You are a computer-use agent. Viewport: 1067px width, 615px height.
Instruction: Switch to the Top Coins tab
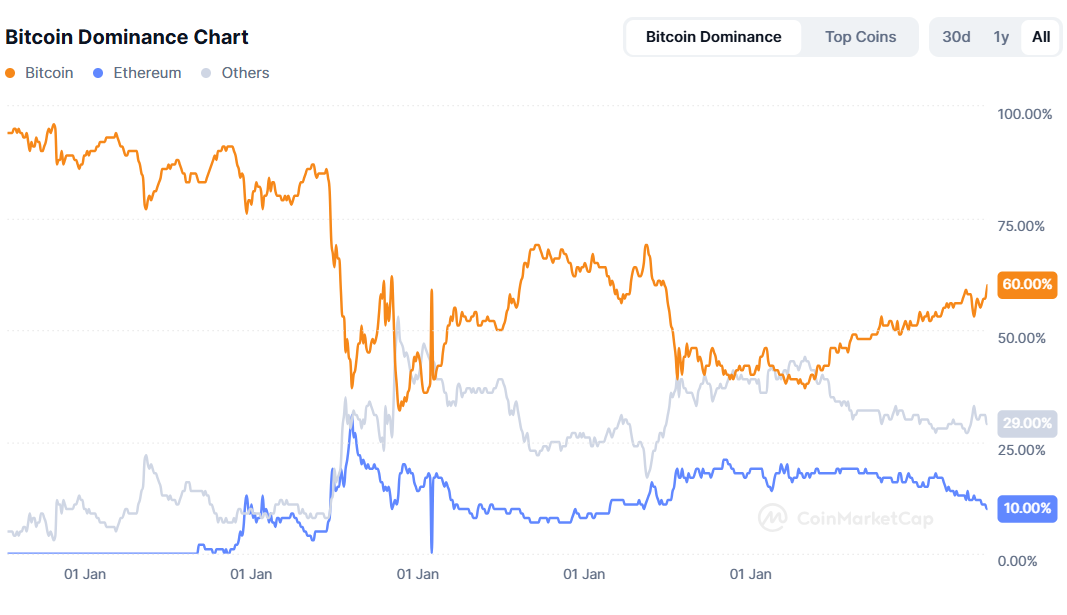(860, 37)
